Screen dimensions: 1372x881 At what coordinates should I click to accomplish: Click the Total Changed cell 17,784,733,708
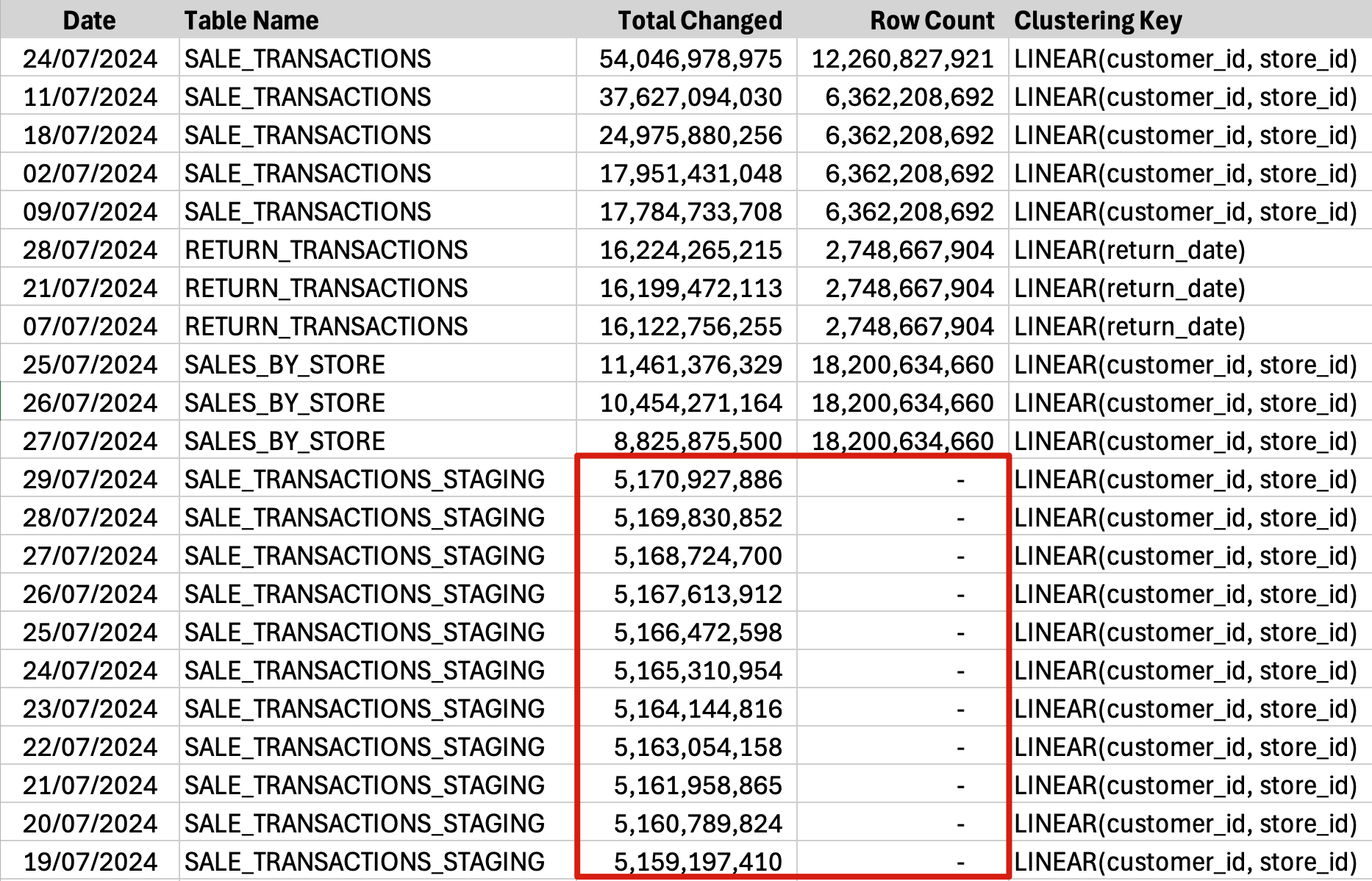click(x=687, y=211)
